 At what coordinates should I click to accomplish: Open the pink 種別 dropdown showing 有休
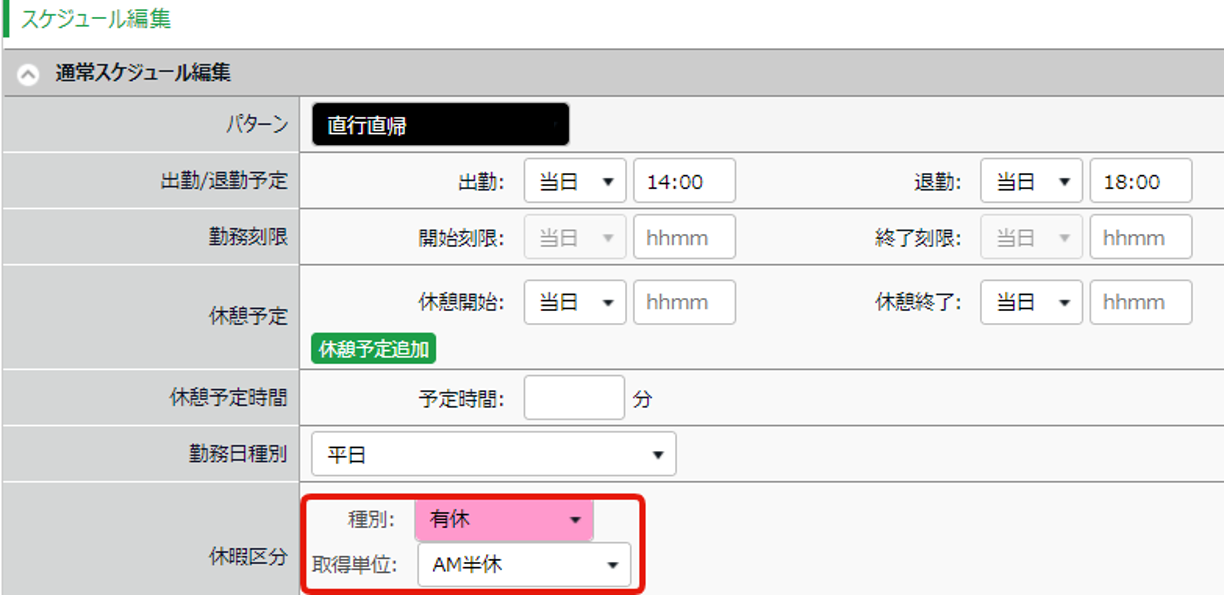(504, 520)
